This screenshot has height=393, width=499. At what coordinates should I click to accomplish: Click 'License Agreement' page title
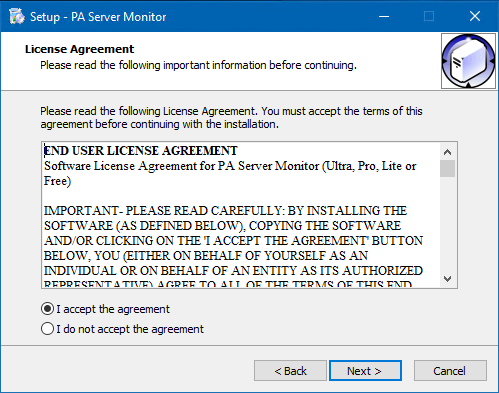click(x=79, y=49)
